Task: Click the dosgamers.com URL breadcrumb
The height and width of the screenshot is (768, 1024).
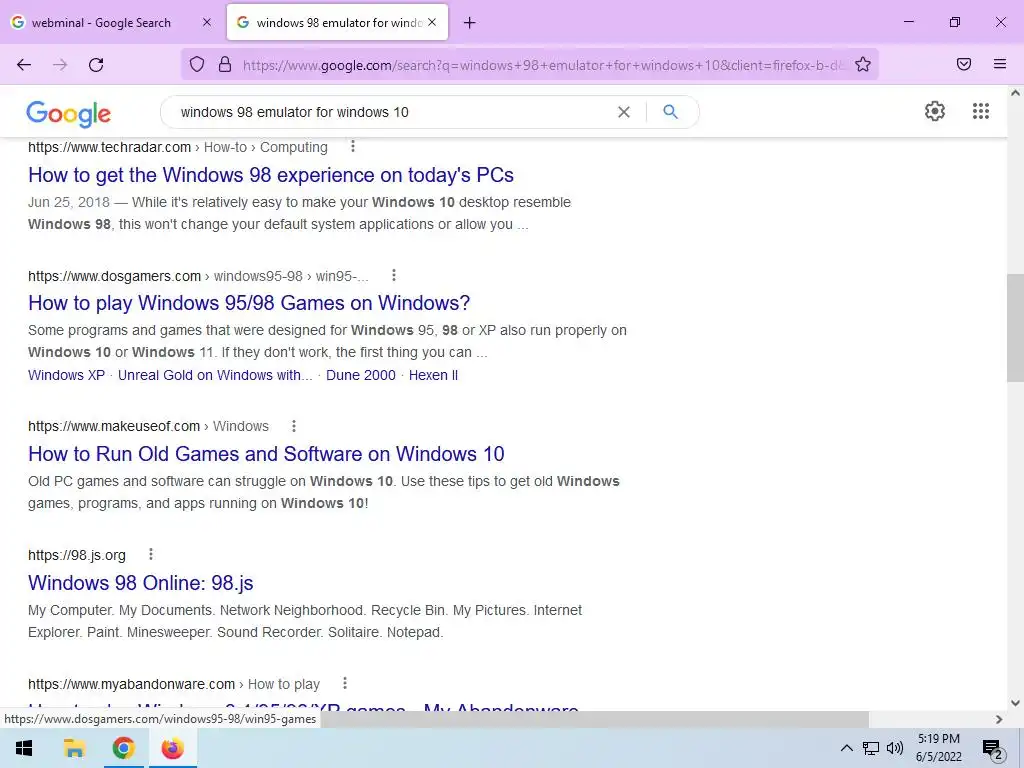Action: point(198,276)
